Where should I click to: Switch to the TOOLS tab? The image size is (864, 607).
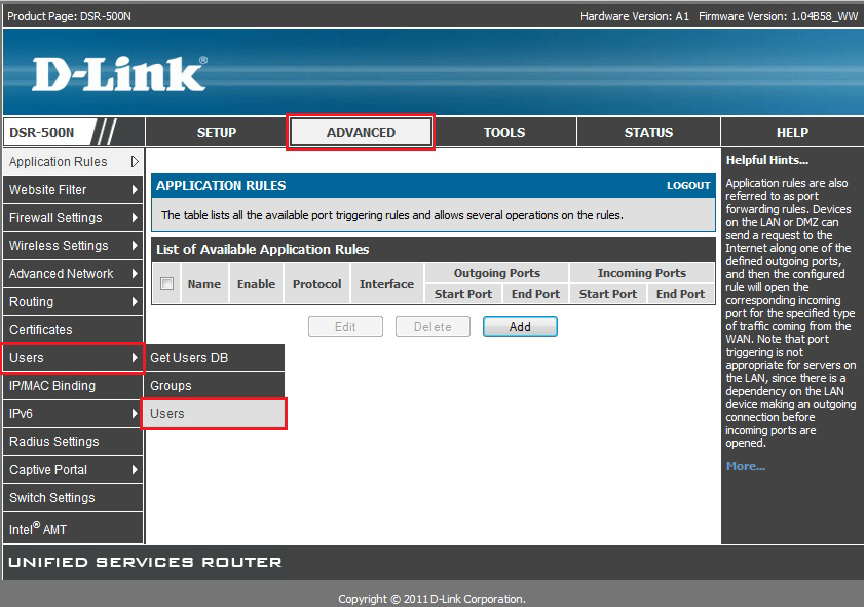pyautogui.click(x=504, y=132)
